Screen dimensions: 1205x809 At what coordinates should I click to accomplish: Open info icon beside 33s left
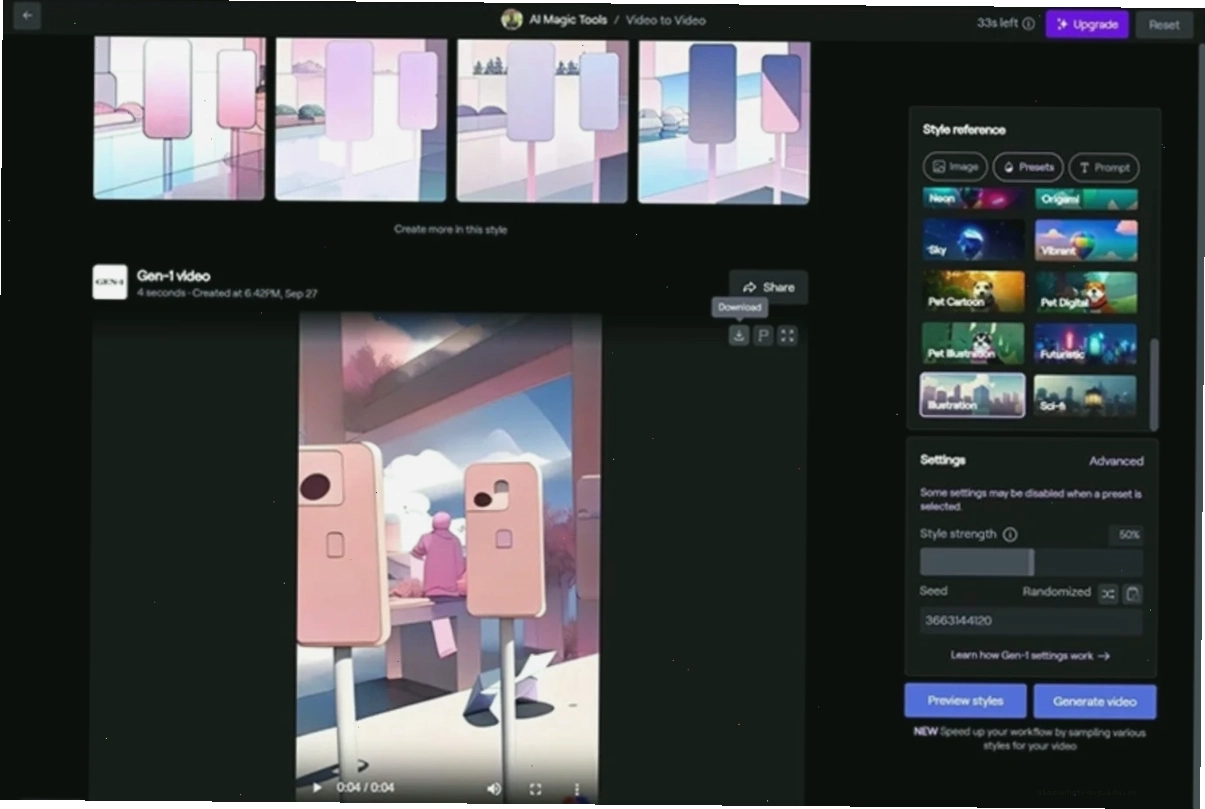pos(1028,24)
